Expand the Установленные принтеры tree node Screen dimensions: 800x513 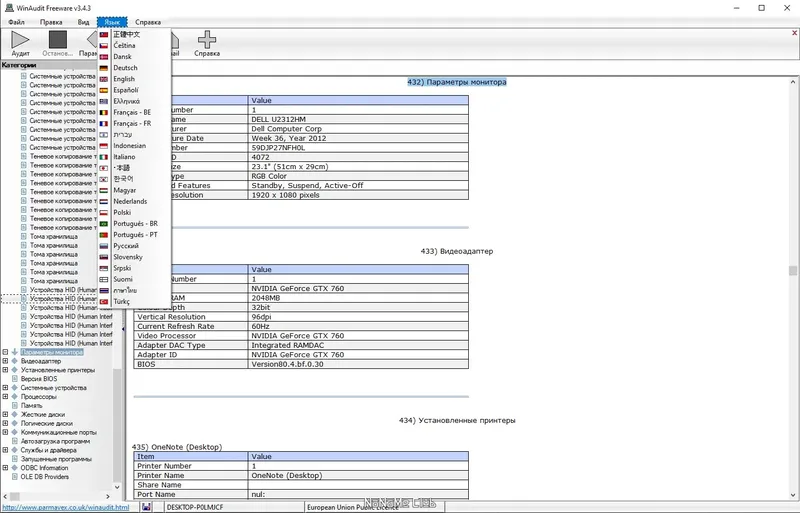pos(6,370)
